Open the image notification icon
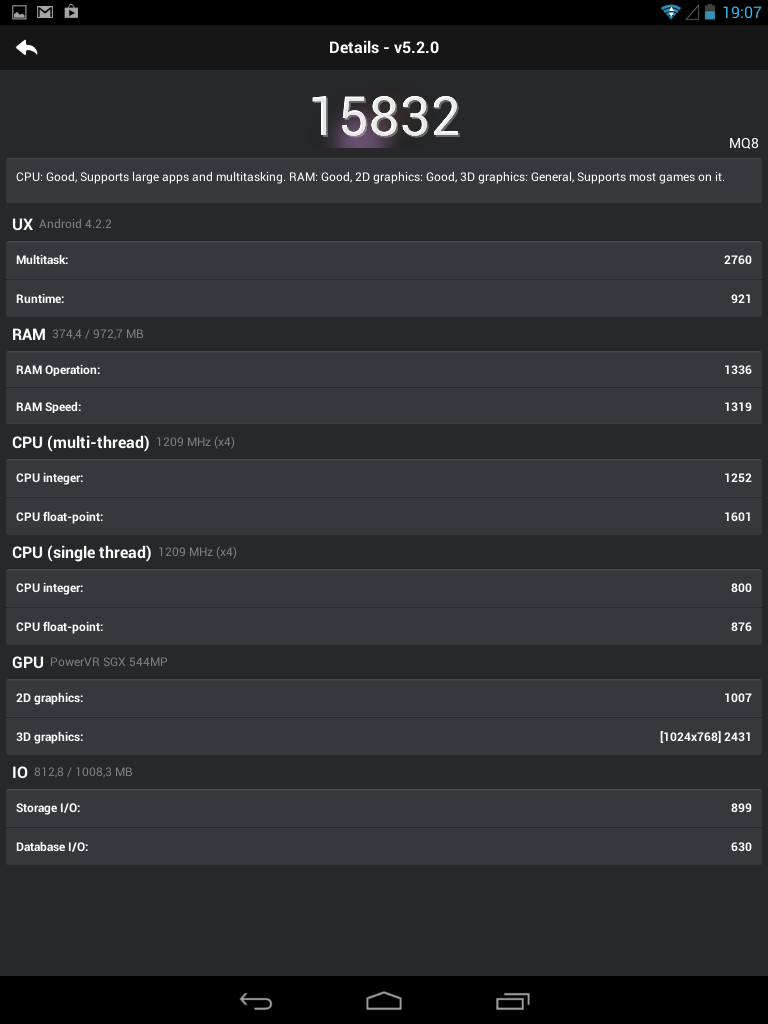Screen dimensions: 768x1024 click(19, 12)
